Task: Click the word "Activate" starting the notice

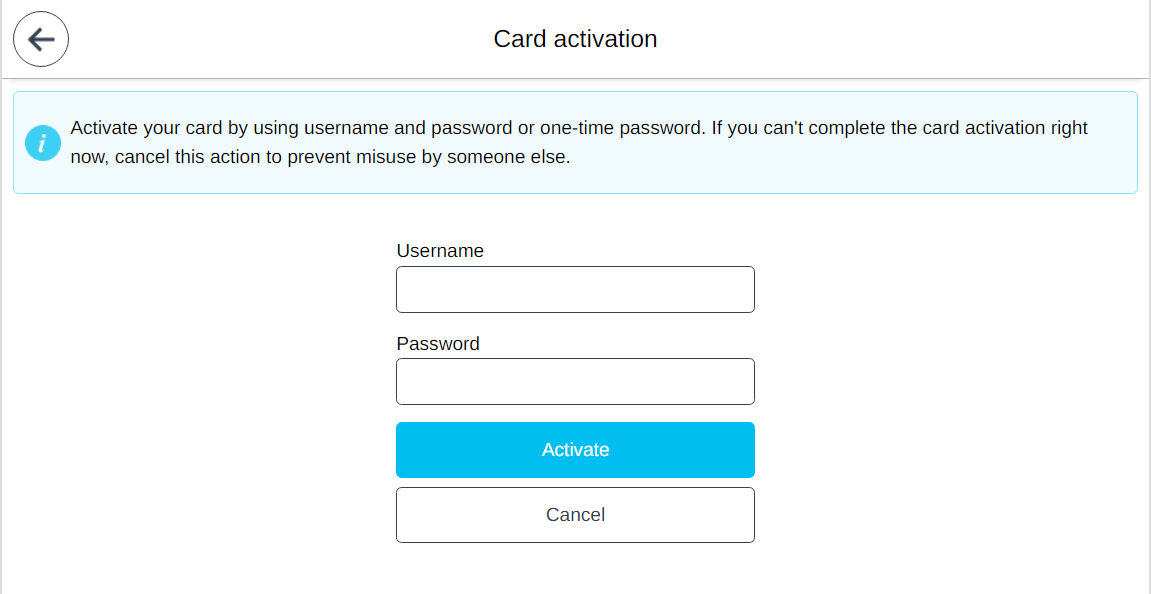Action: tap(104, 128)
